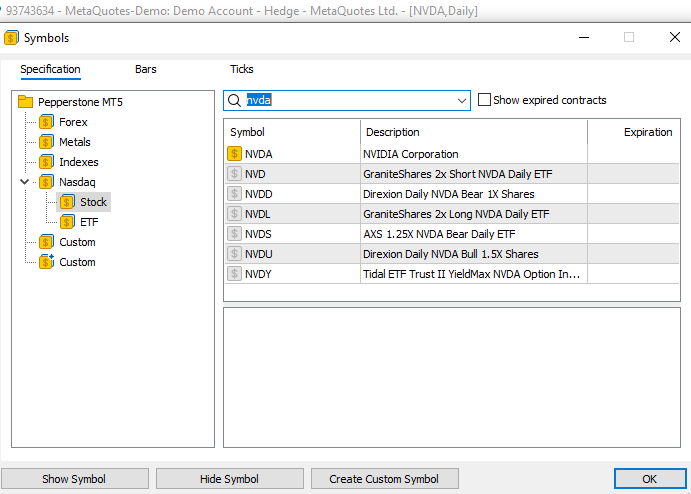Confirm with the OK button
This screenshot has width=691, height=494.
pos(650,479)
